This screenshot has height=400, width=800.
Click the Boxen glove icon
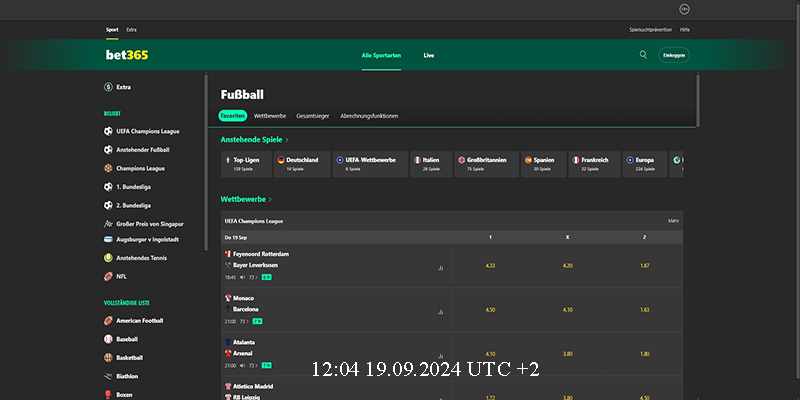point(108,394)
